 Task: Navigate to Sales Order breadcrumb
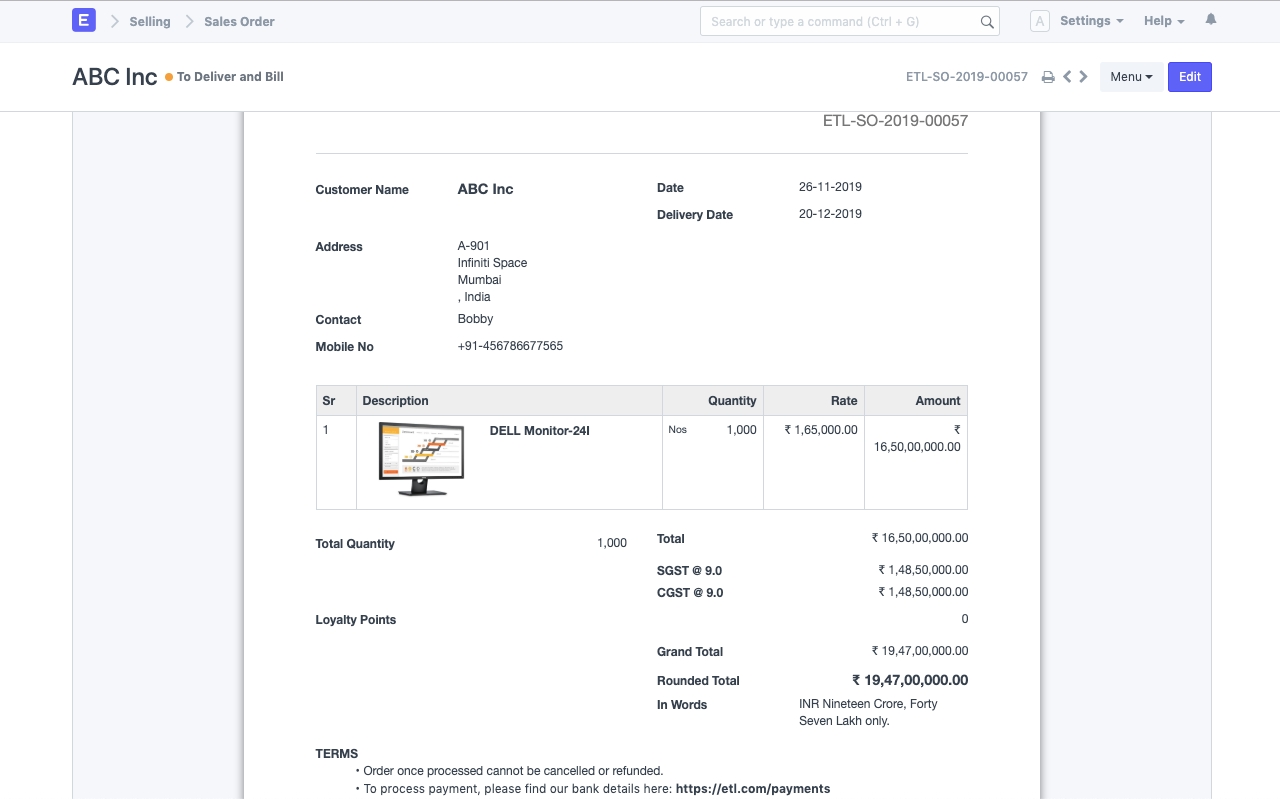coord(239,21)
